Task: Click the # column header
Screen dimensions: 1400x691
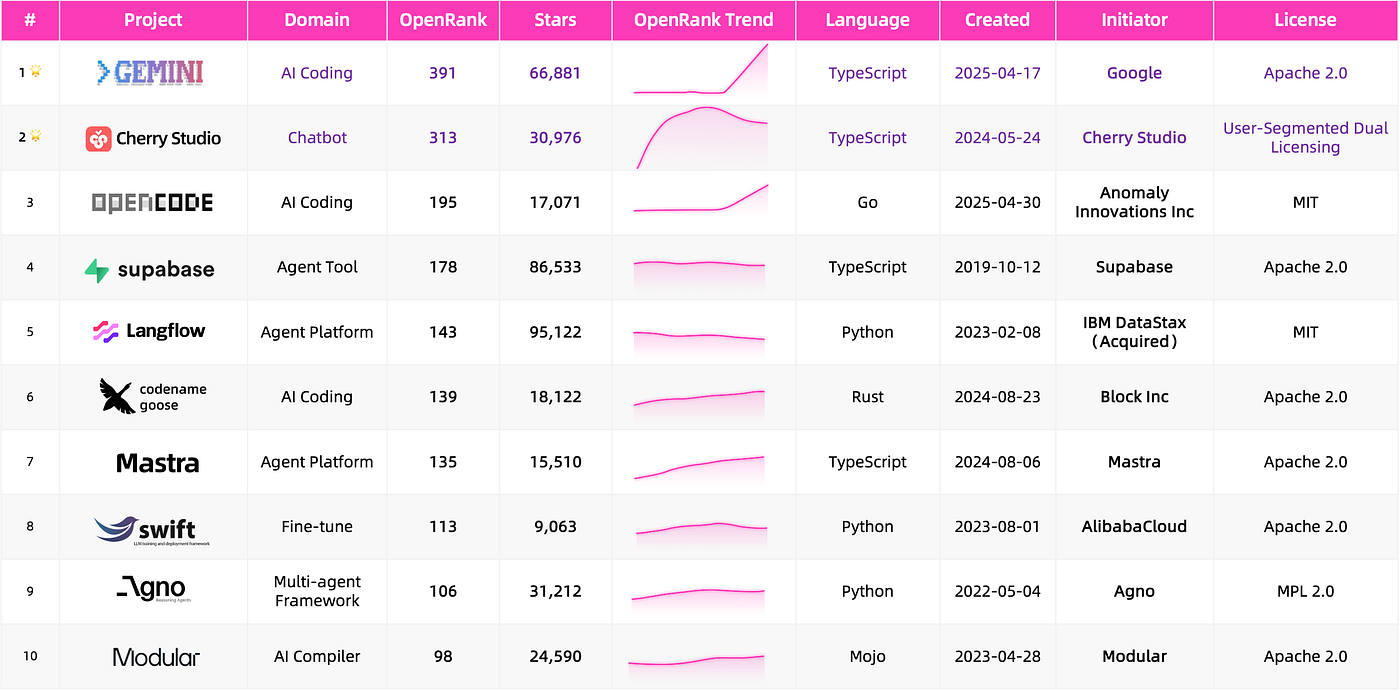Action: coord(30,20)
